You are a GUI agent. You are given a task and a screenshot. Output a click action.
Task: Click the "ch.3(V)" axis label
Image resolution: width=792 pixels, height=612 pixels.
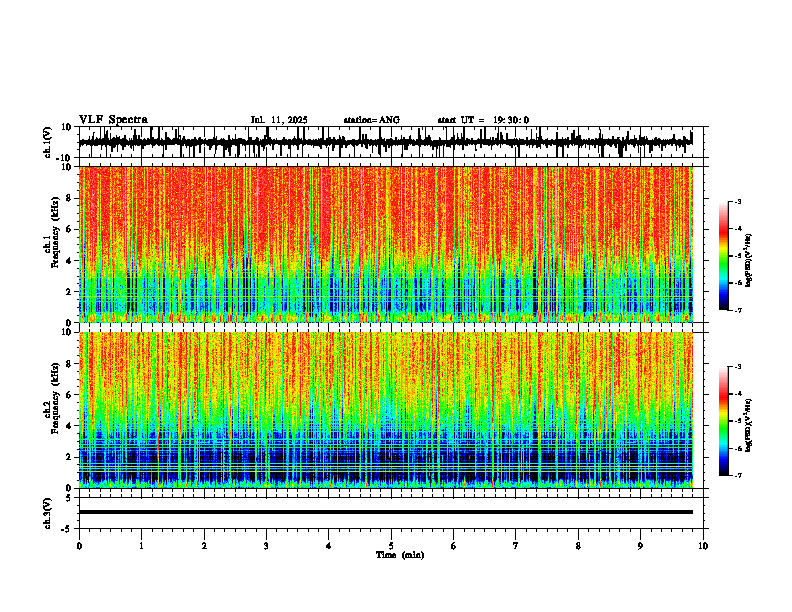tap(48, 514)
